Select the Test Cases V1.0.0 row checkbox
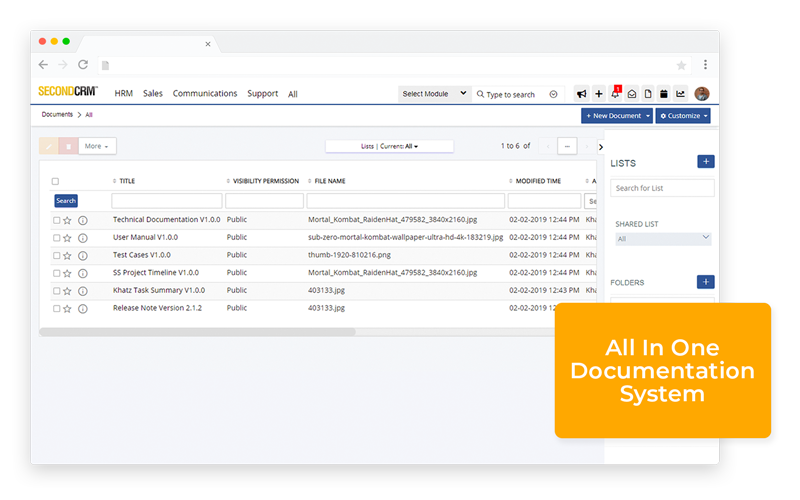 pyautogui.click(x=56, y=256)
